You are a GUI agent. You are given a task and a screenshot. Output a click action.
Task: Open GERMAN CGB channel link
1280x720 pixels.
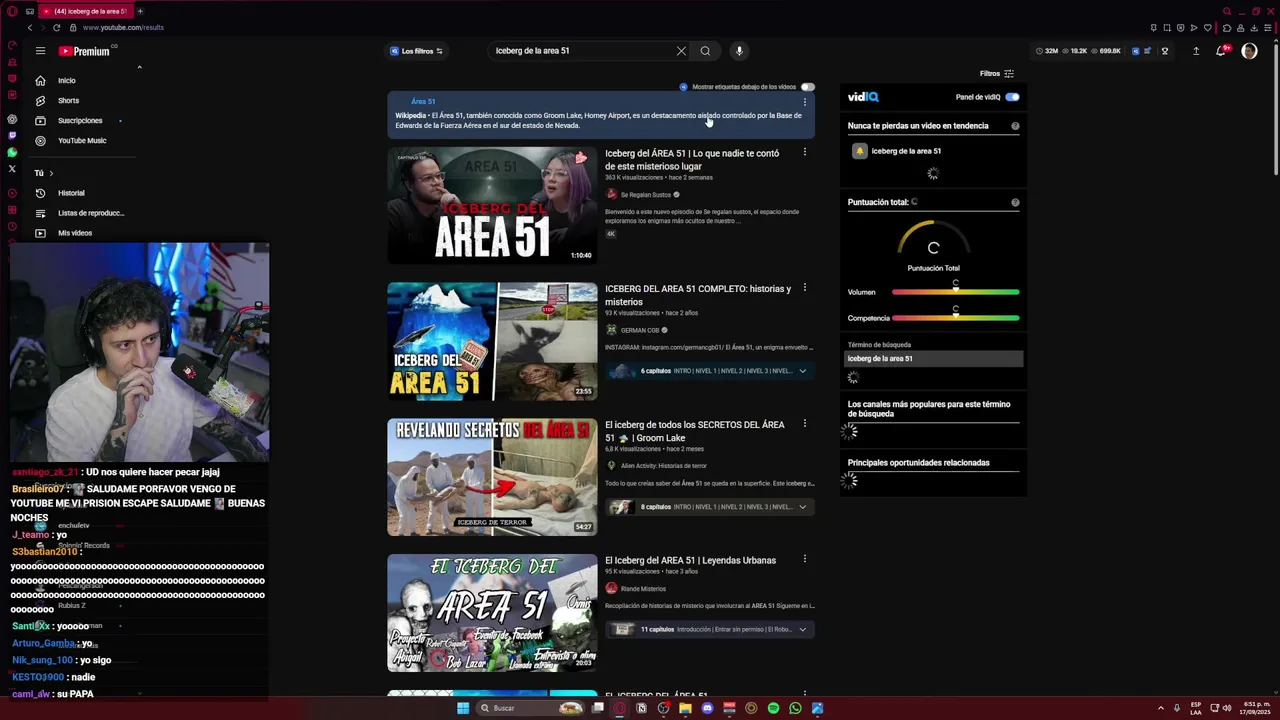(x=640, y=330)
